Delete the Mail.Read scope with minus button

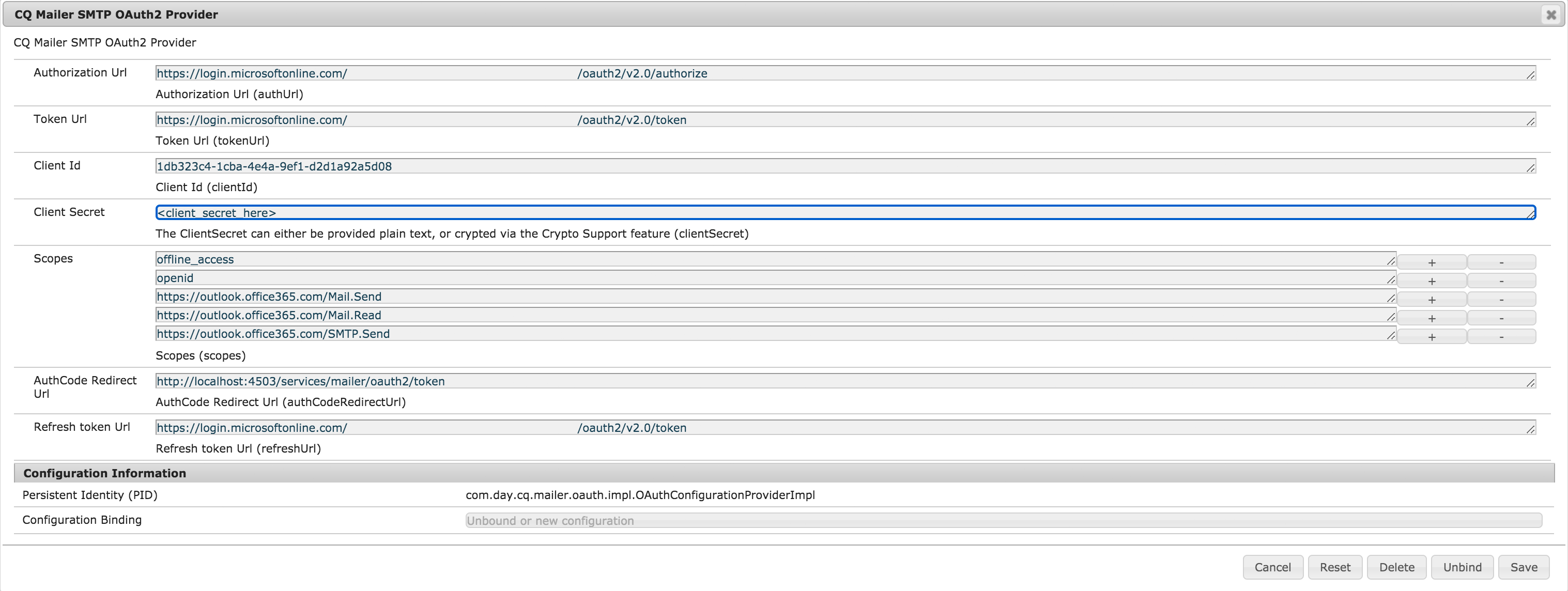[1501, 318]
